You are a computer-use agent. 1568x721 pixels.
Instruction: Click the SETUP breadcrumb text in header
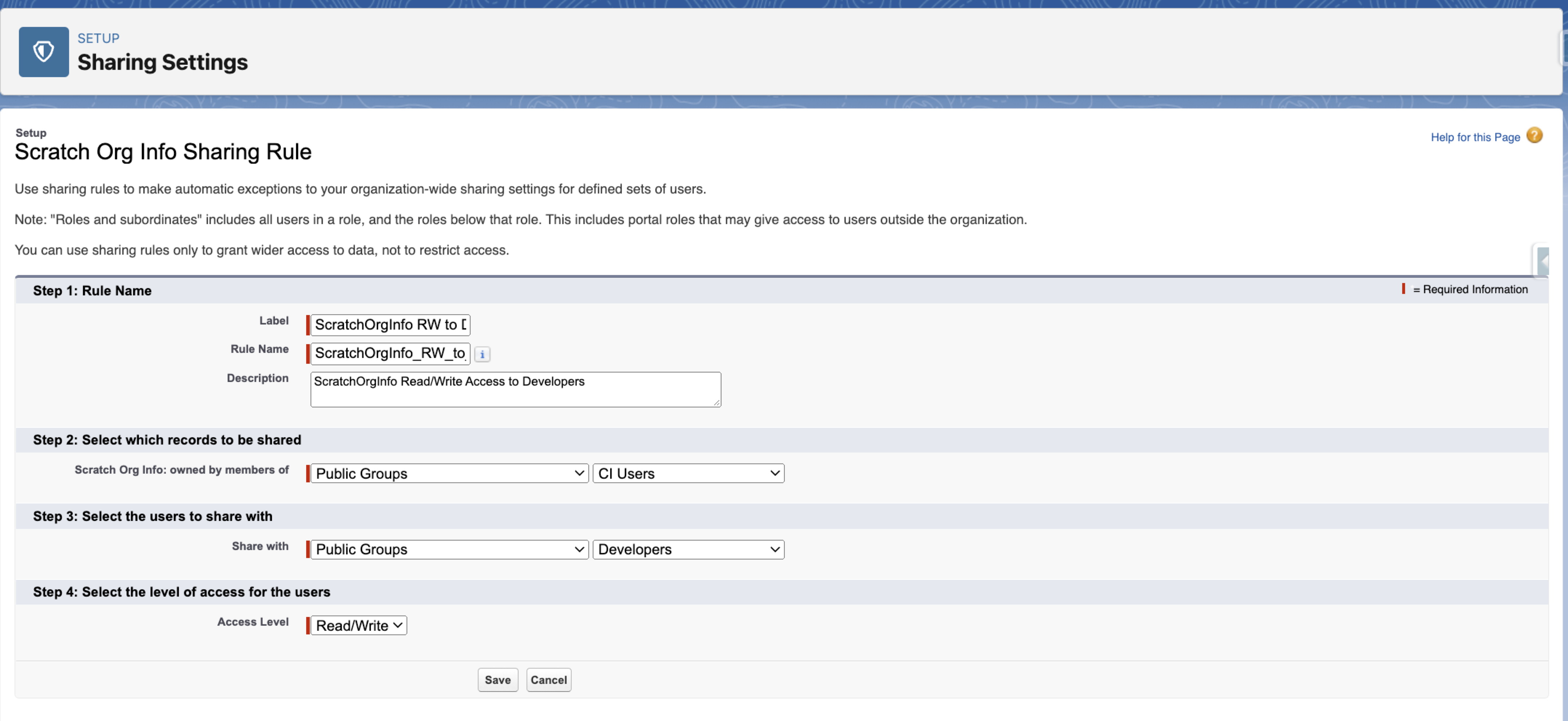click(98, 38)
